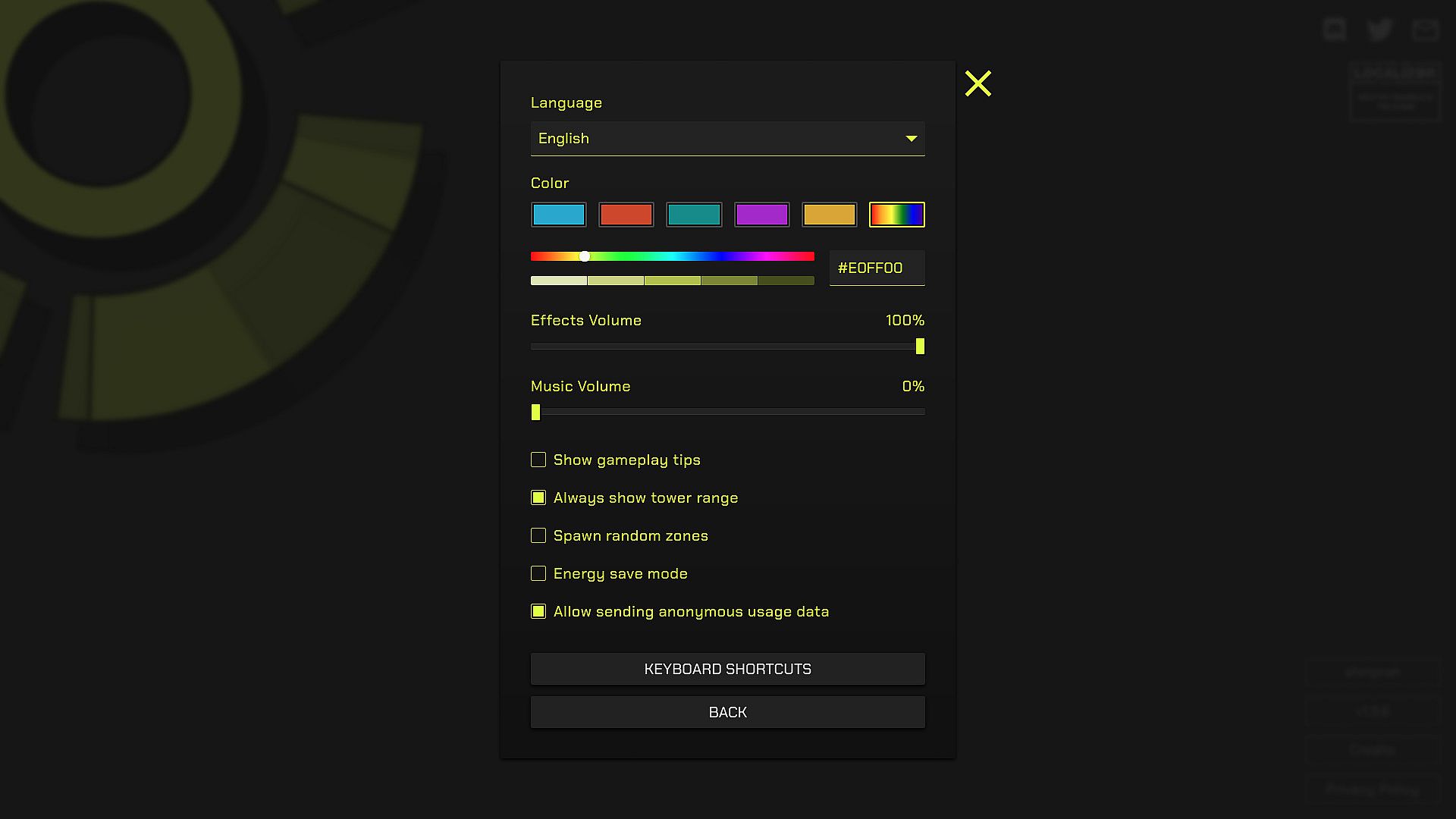Turn on Energy save mode

(538, 574)
